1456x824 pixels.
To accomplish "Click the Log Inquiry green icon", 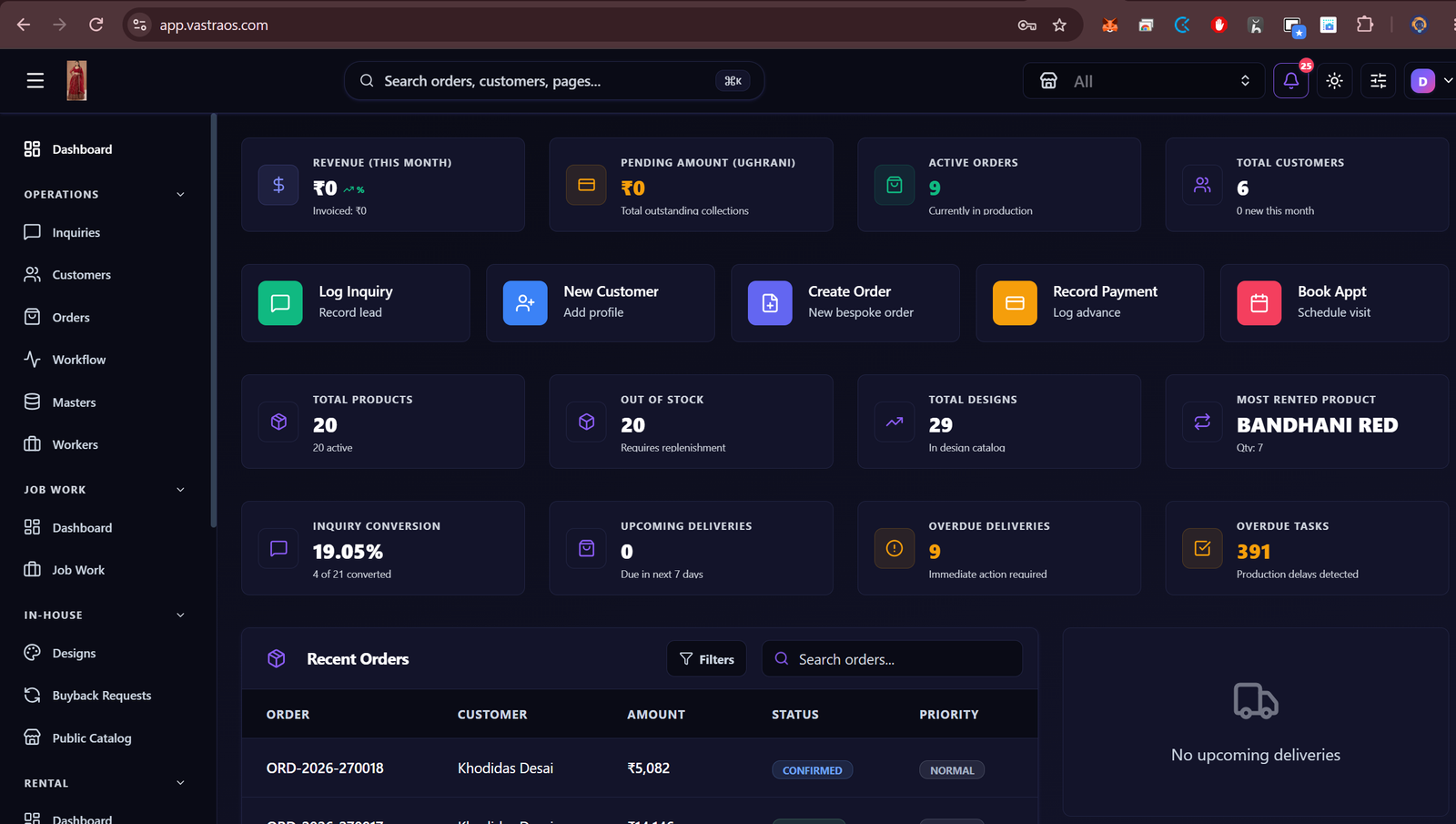I will 280,303.
